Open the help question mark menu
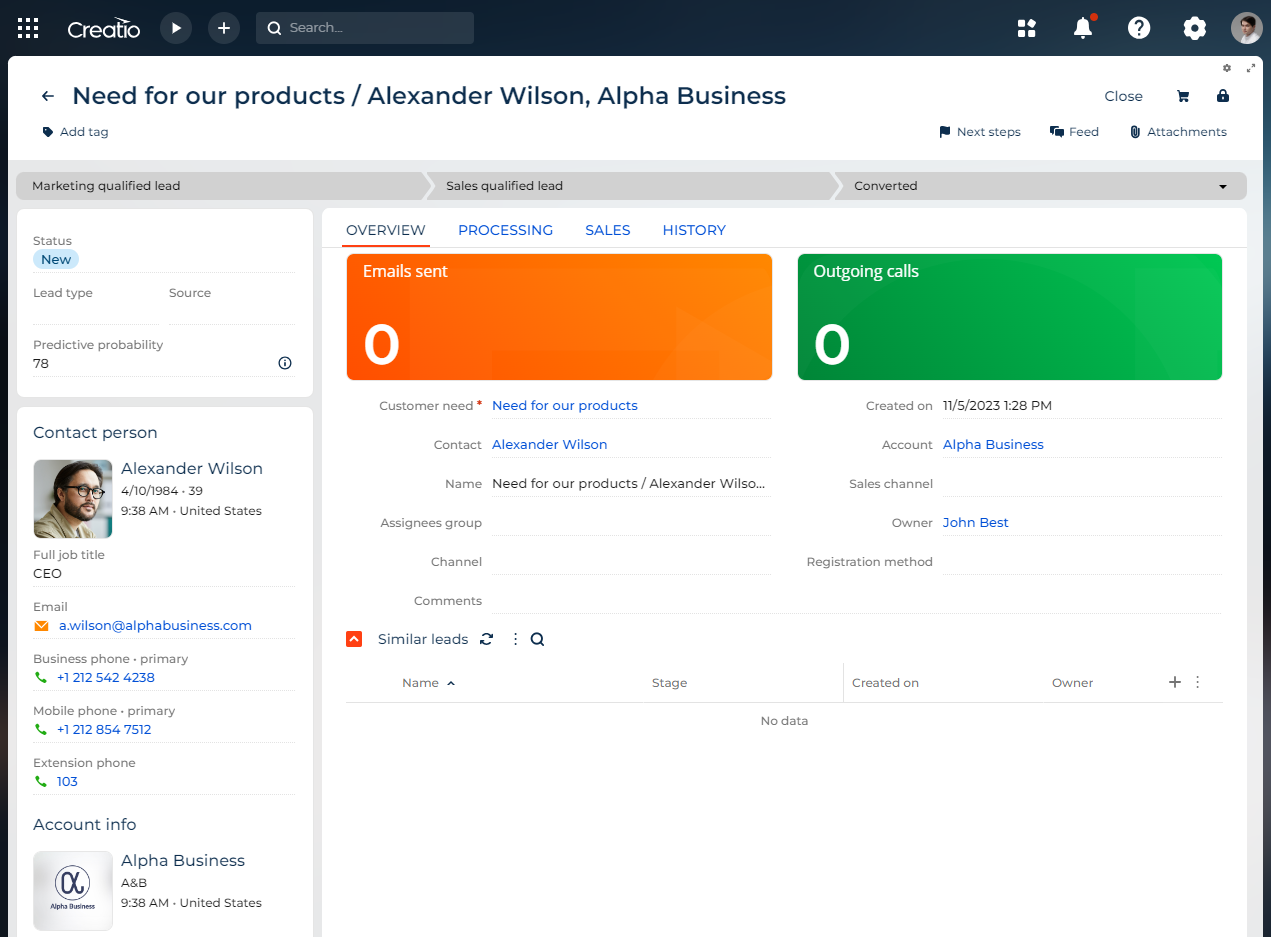 click(x=1139, y=28)
